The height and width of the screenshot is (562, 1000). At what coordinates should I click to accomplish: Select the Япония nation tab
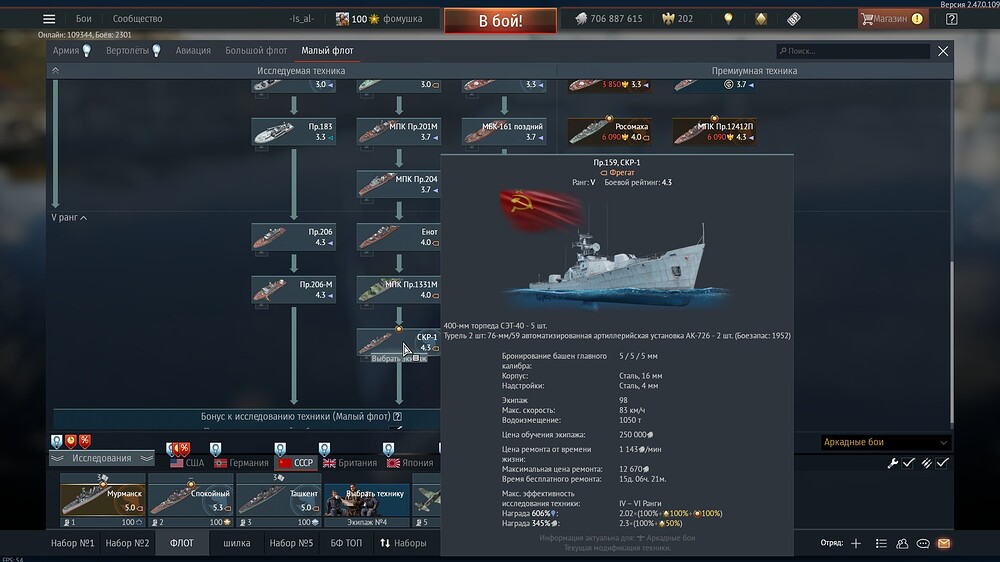[409, 462]
